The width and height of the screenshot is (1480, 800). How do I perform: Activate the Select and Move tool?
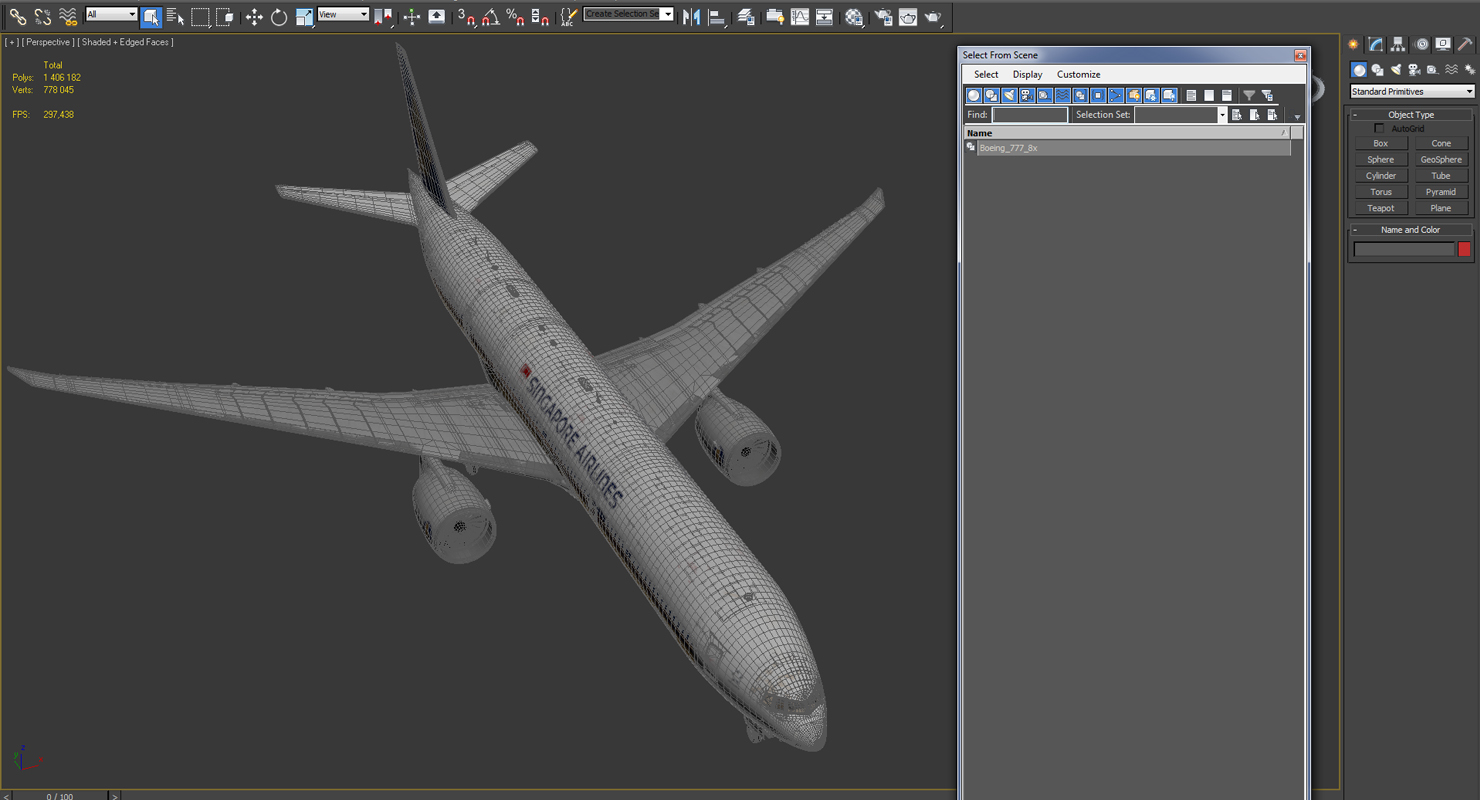[254, 16]
